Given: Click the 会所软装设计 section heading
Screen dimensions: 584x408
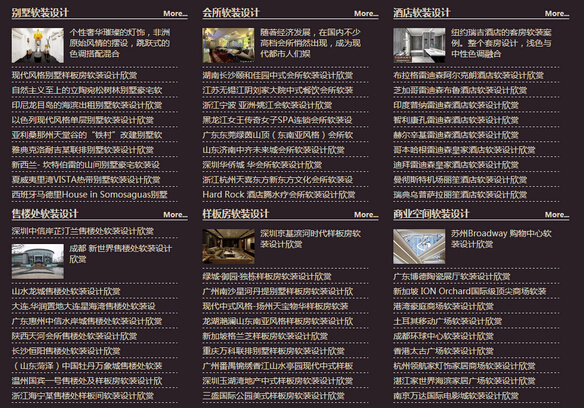Looking at the screenshot, I should 231,13.
